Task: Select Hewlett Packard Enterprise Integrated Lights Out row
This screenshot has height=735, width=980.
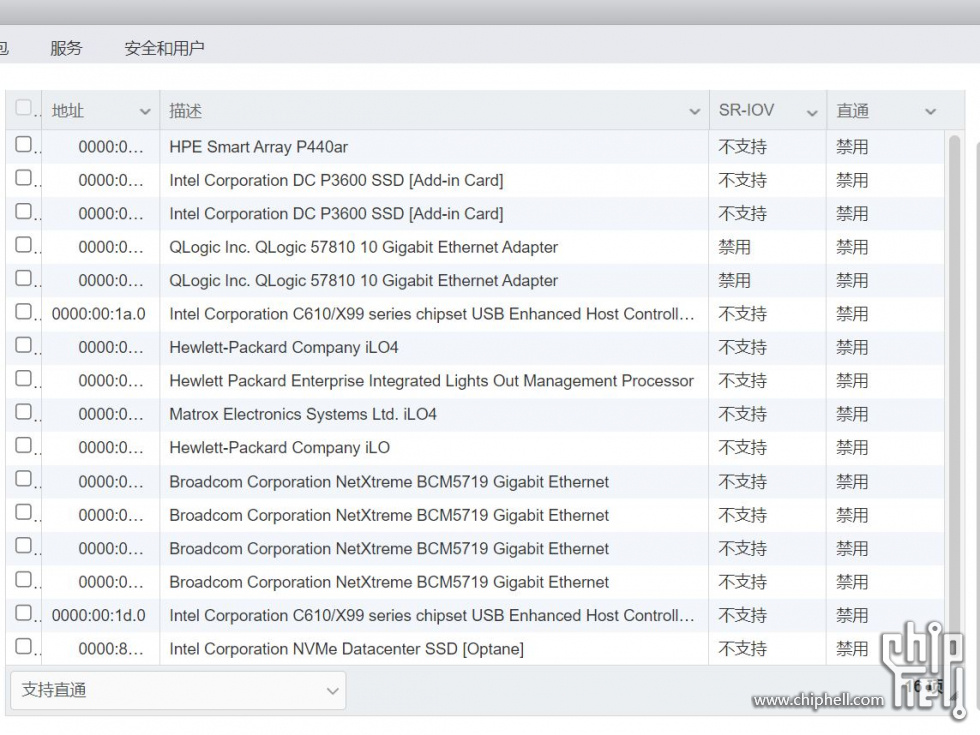Action: click(x=431, y=381)
